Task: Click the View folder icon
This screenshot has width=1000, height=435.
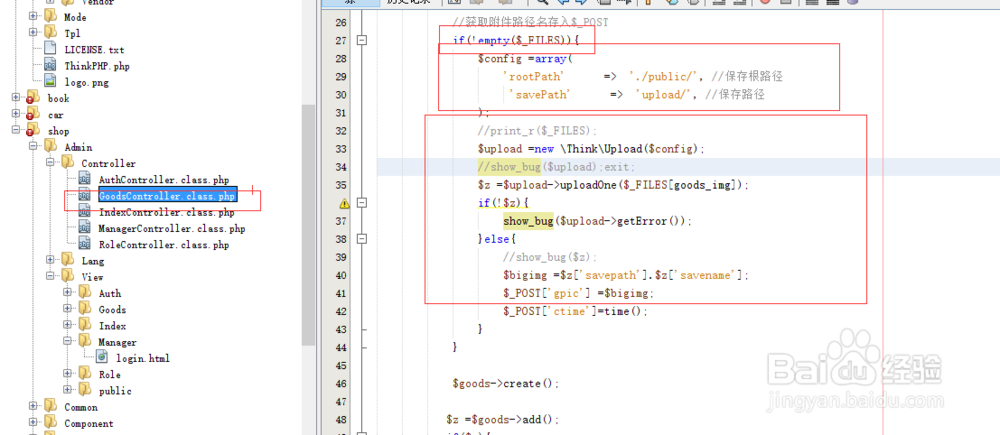Action: click(68, 277)
